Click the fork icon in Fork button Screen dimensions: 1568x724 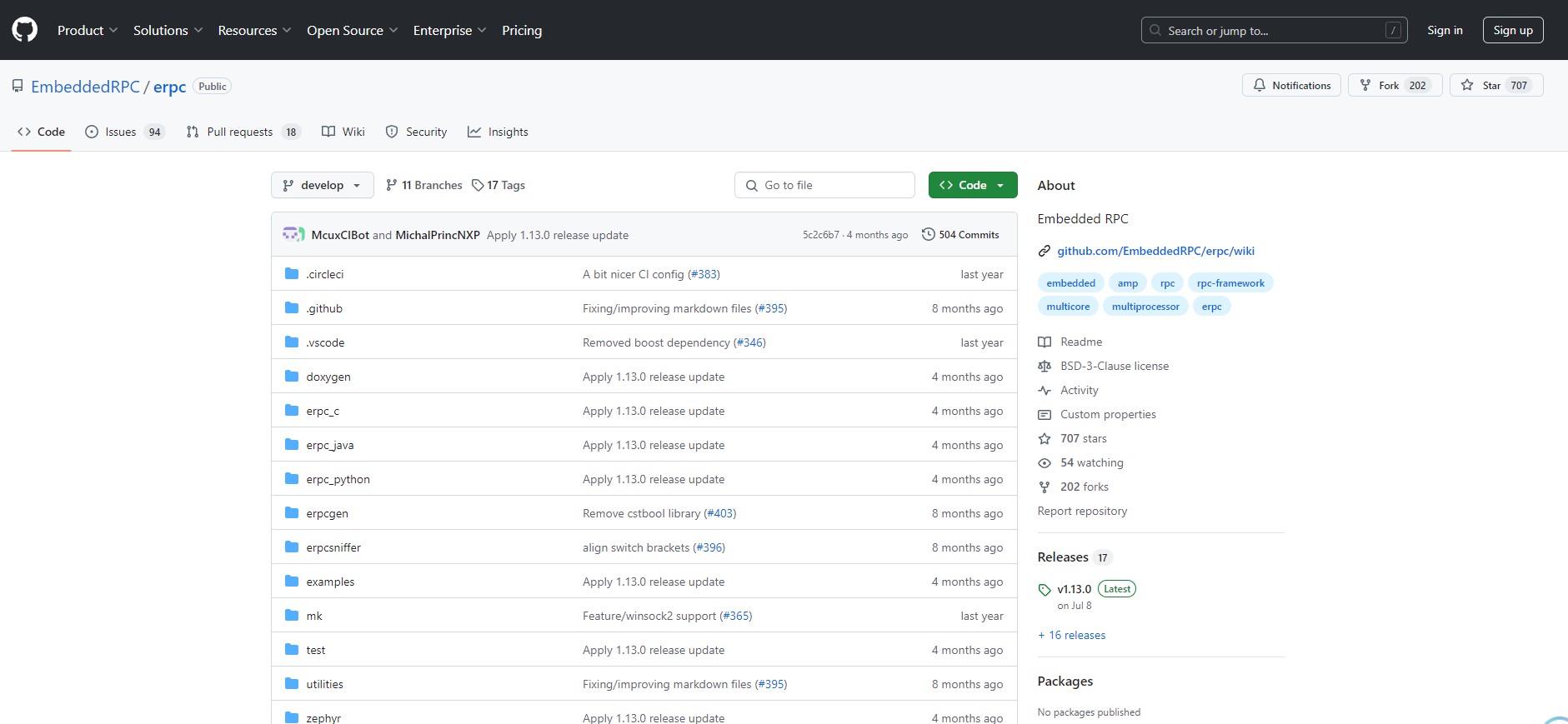click(x=1365, y=85)
